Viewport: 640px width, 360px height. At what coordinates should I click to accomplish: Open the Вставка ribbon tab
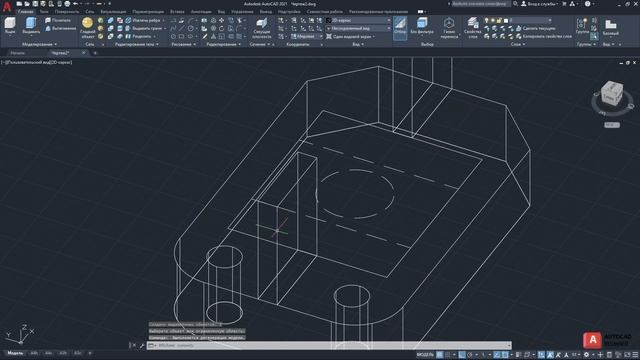point(177,11)
